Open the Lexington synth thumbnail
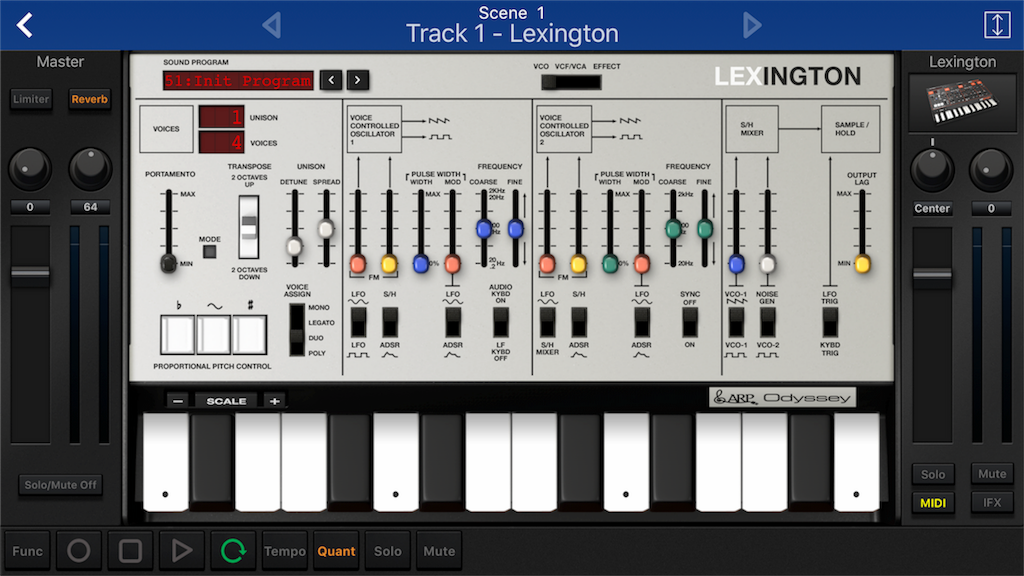The height and width of the screenshot is (576, 1024). [962, 103]
